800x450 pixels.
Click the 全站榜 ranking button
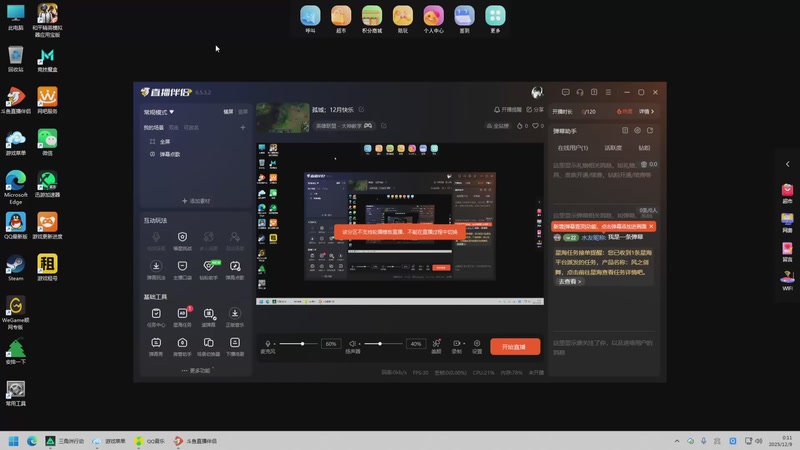tap(497, 126)
